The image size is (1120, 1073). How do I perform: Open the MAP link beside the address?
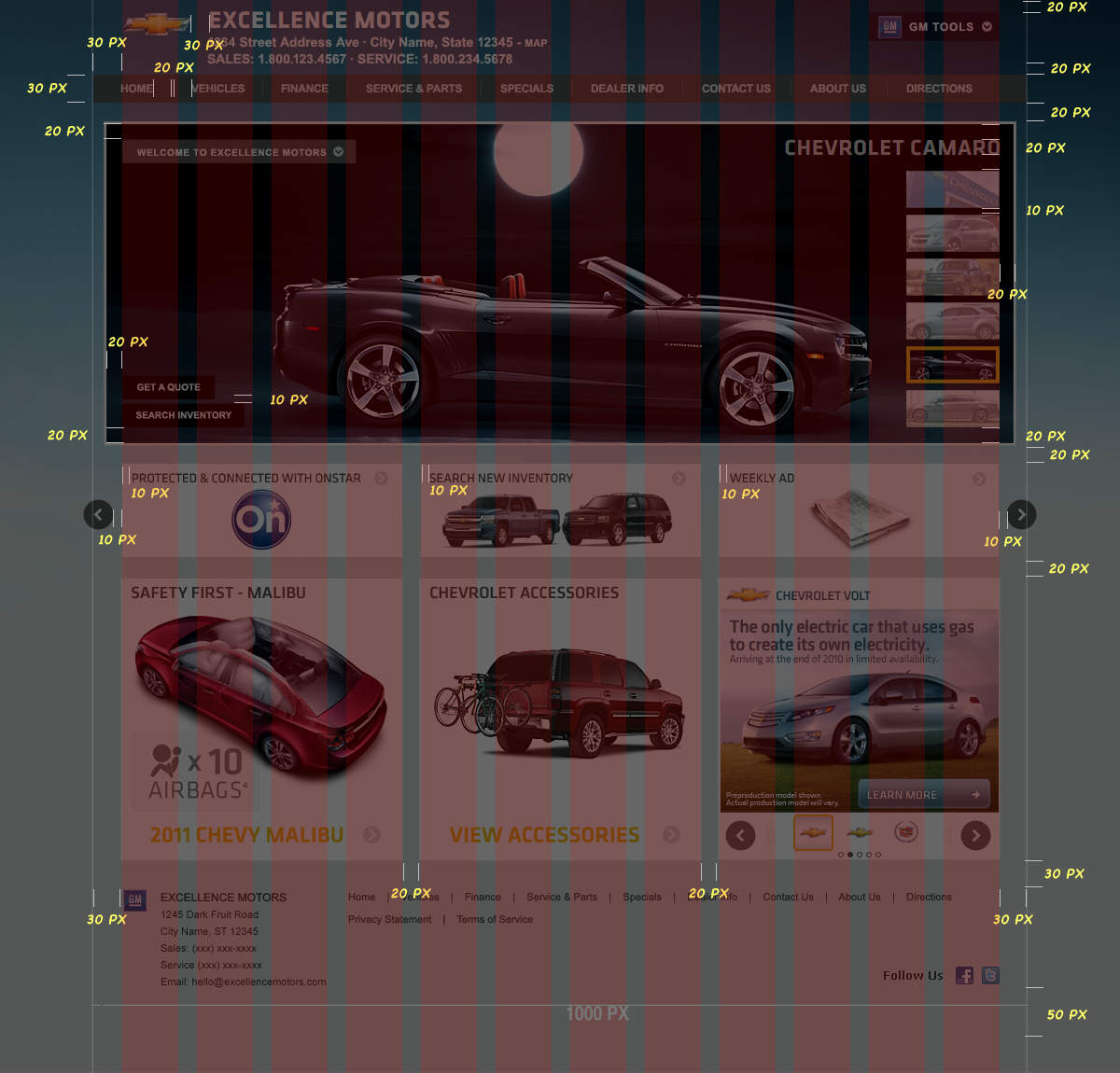coord(536,43)
